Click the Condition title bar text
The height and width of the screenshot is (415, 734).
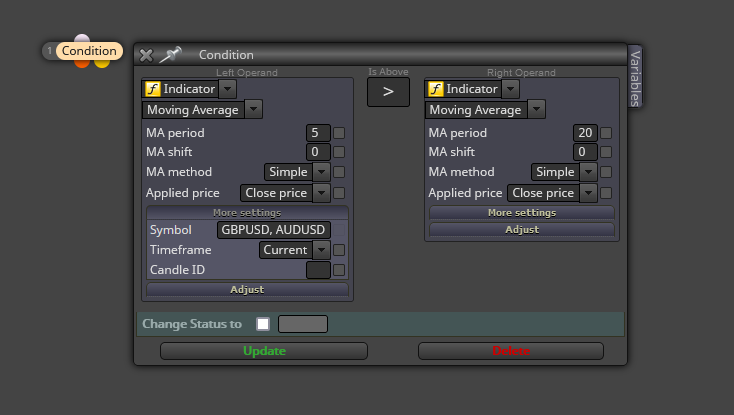pyautogui.click(x=226, y=55)
